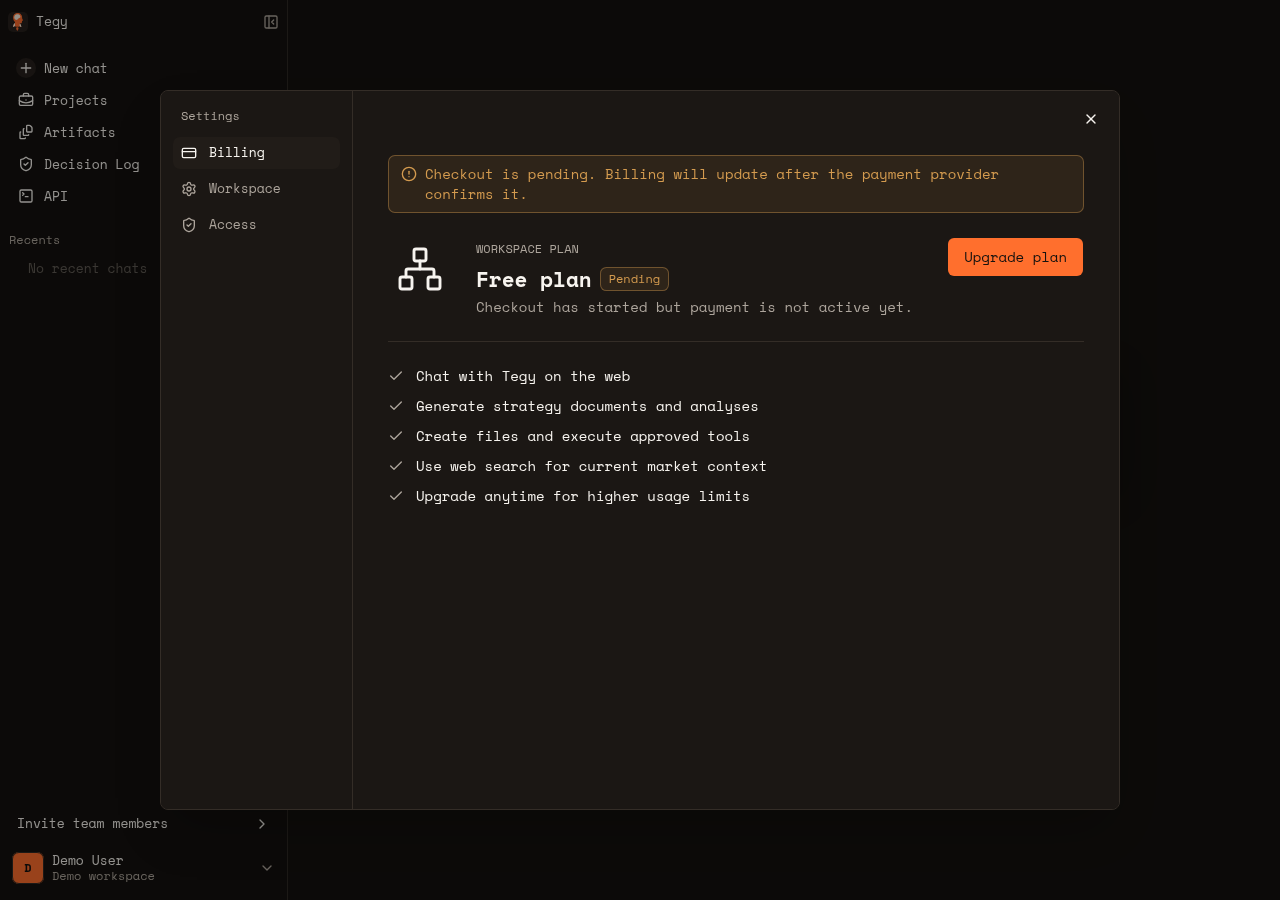
Task: Click the Tegy app name text
Action: 52,21
